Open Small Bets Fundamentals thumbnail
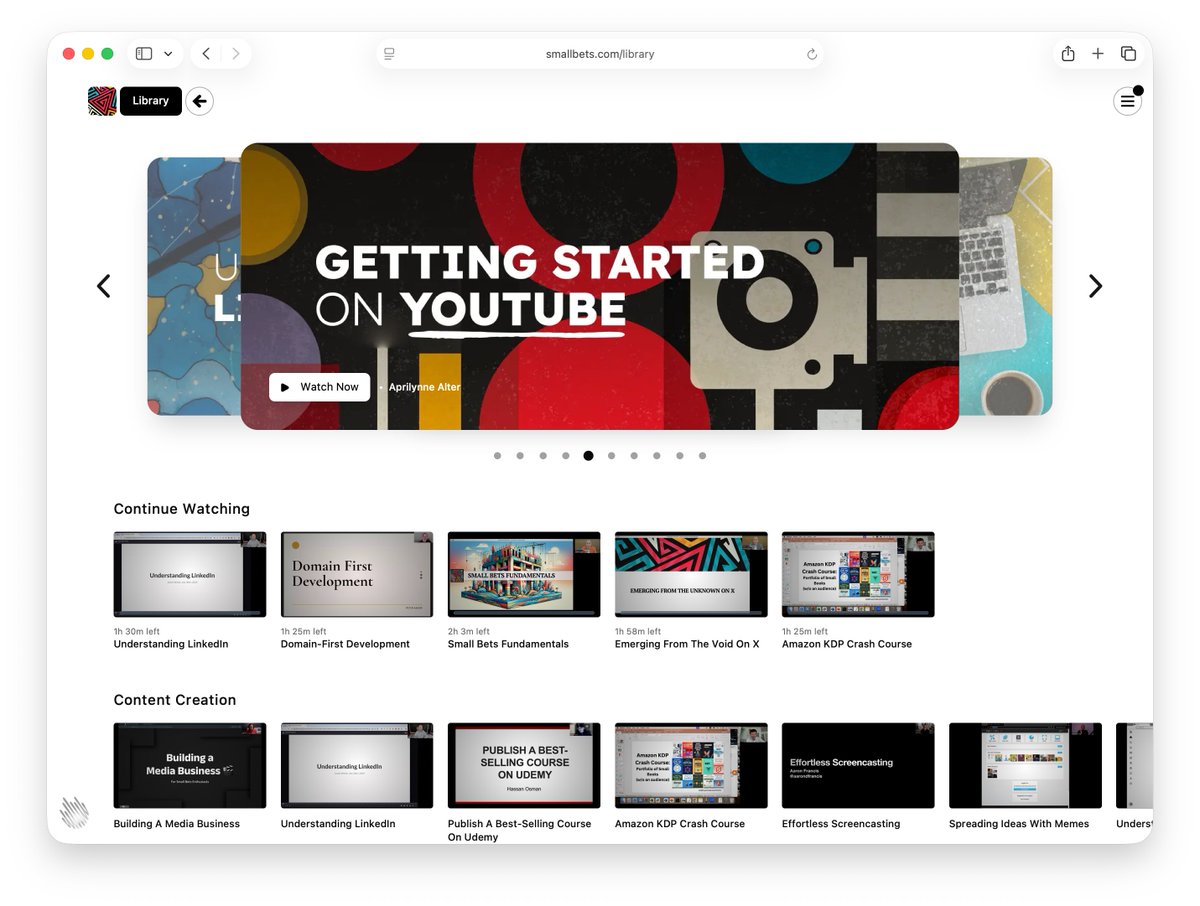The width and height of the screenshot is (1200, 906). tap(524, 574)
